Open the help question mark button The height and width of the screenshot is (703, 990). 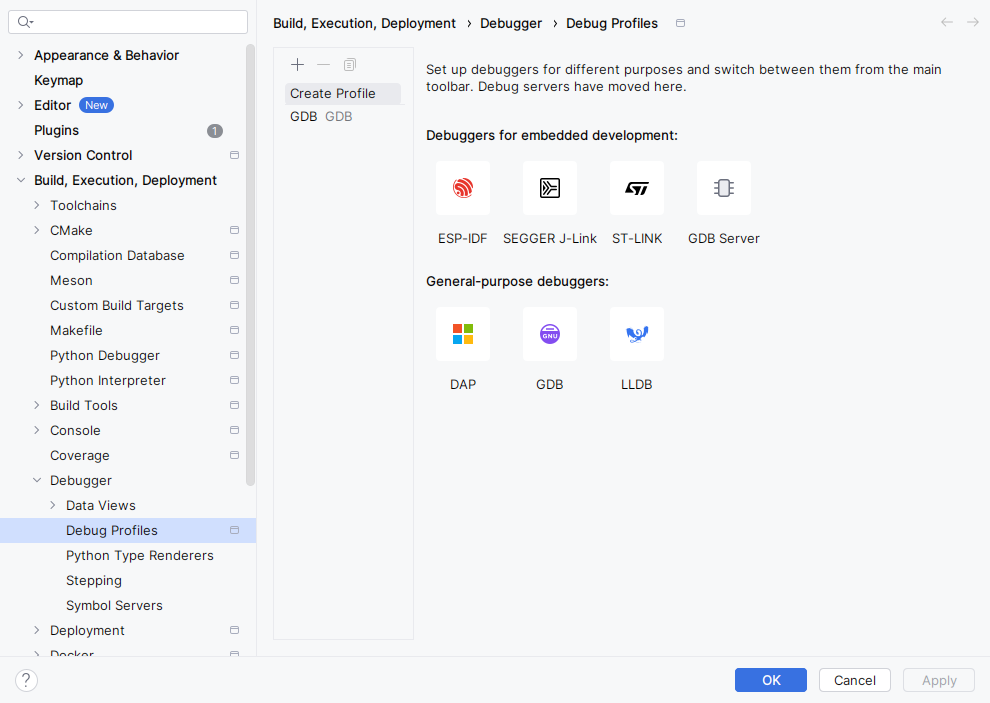pos(26,680)
